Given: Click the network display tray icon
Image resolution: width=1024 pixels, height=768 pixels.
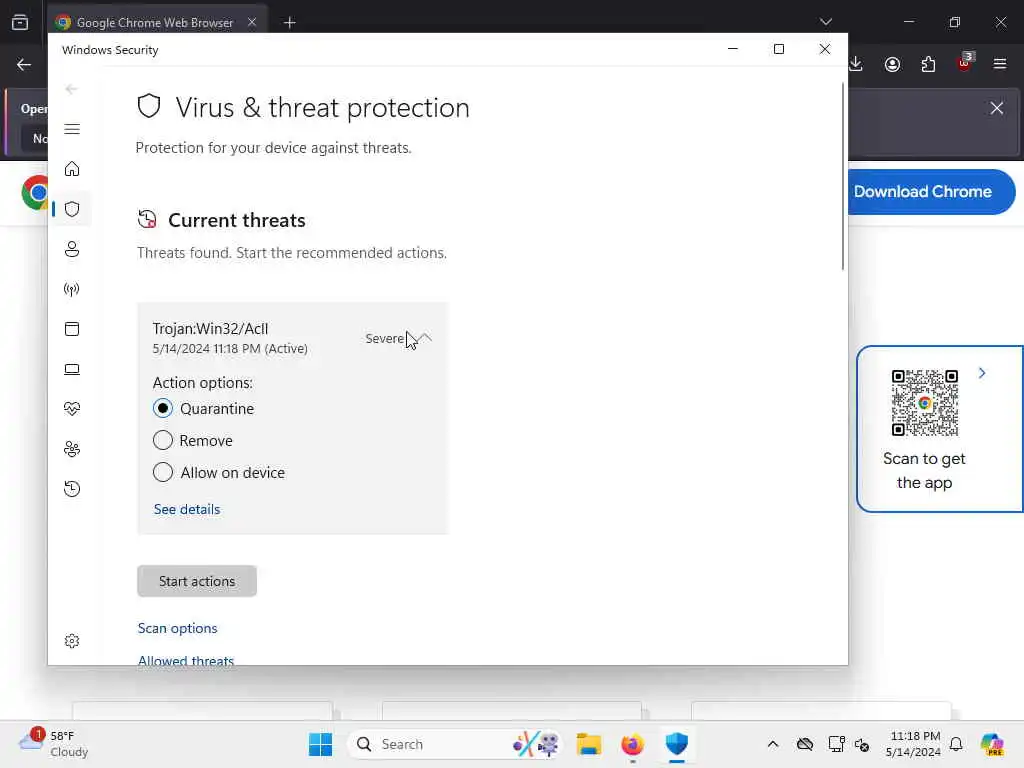Looking at the screenshot, I should [836, 744].
